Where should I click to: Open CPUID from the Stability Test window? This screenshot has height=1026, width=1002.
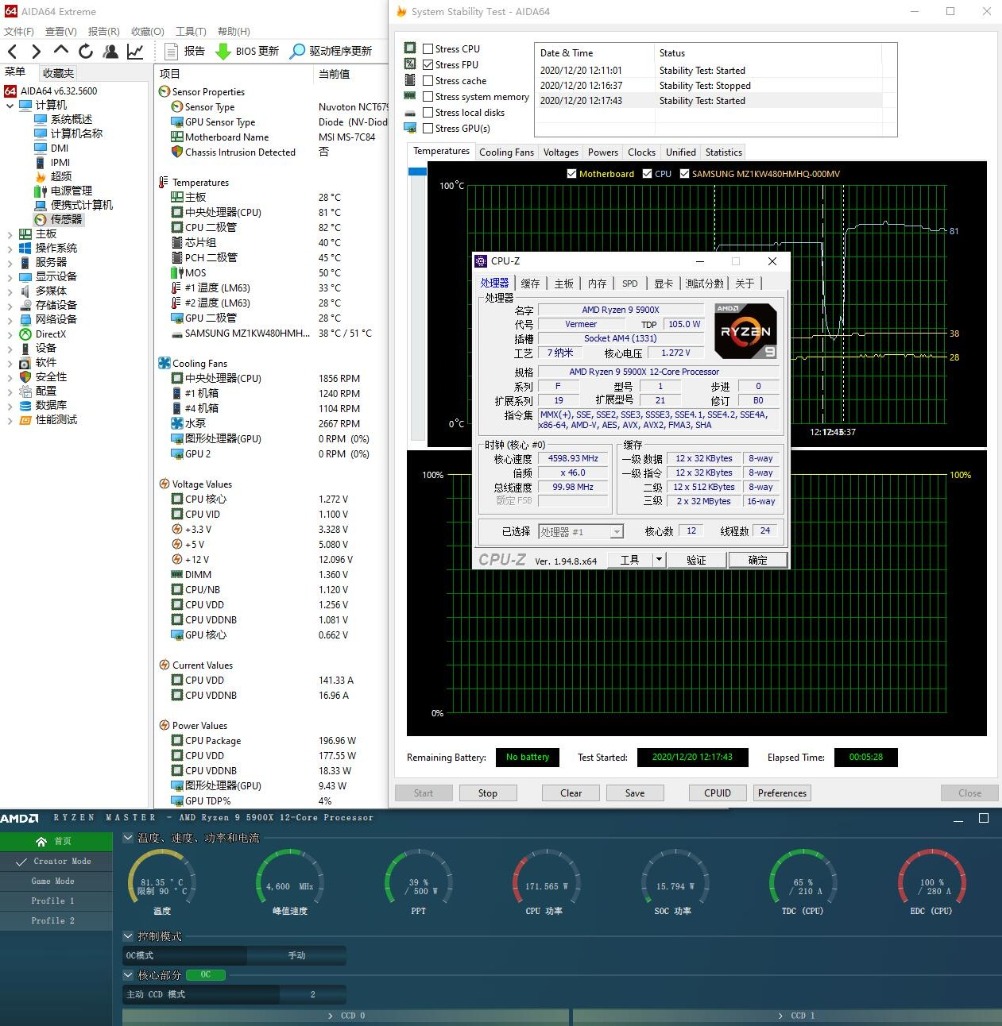point(717,793)
